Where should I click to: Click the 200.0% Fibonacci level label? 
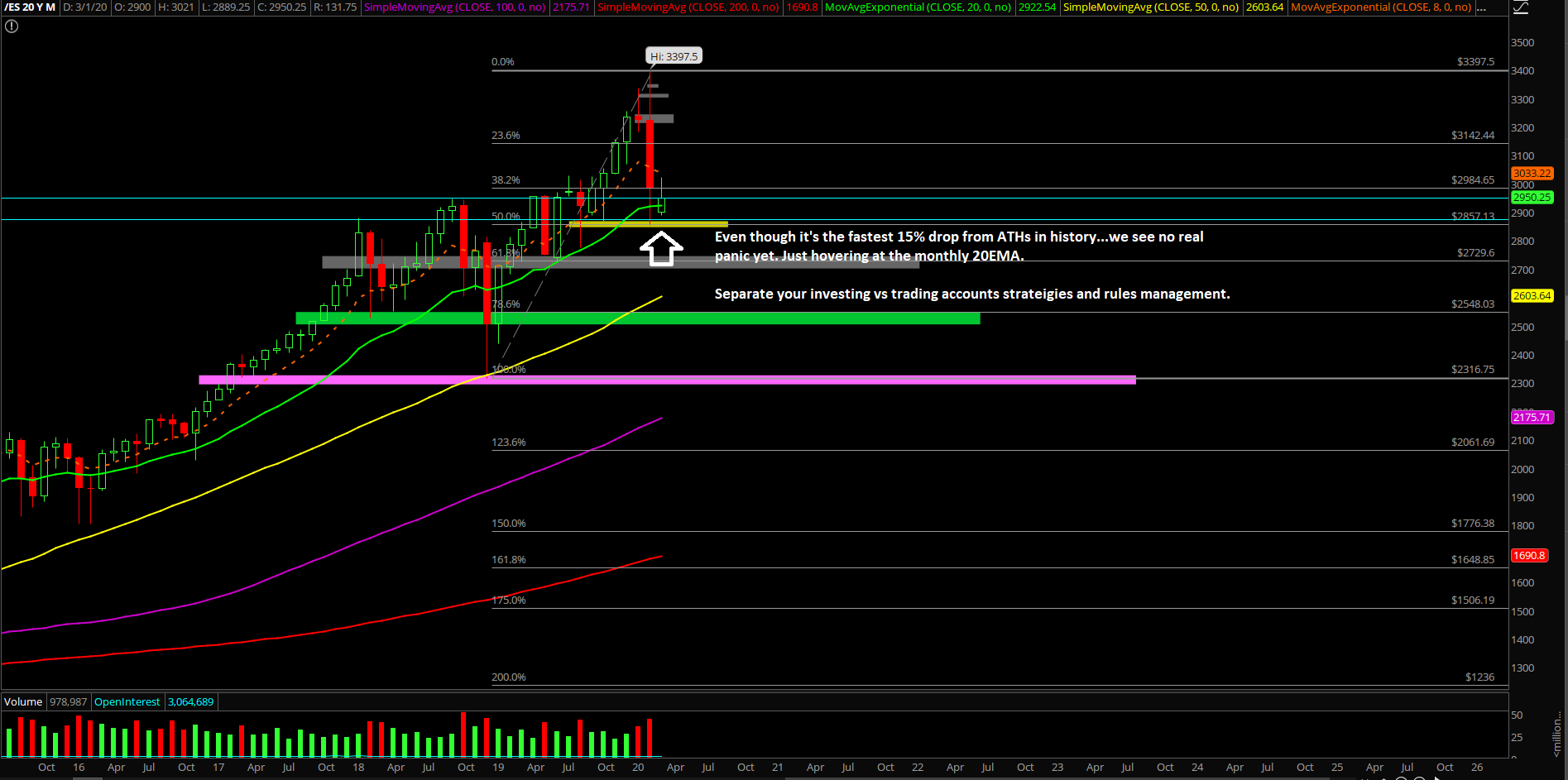pos(509,677)
